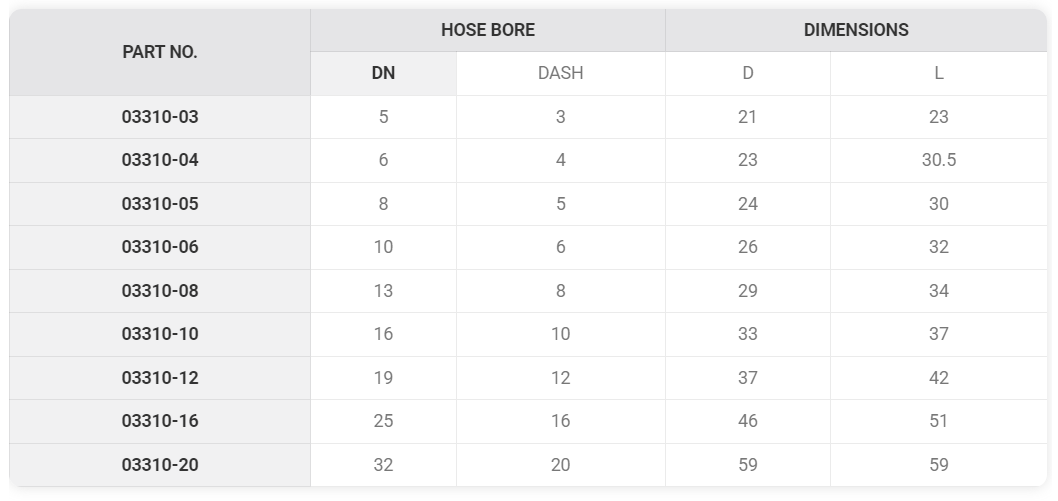
Task: Click the L value 30.5 cell
Action: 939,160
